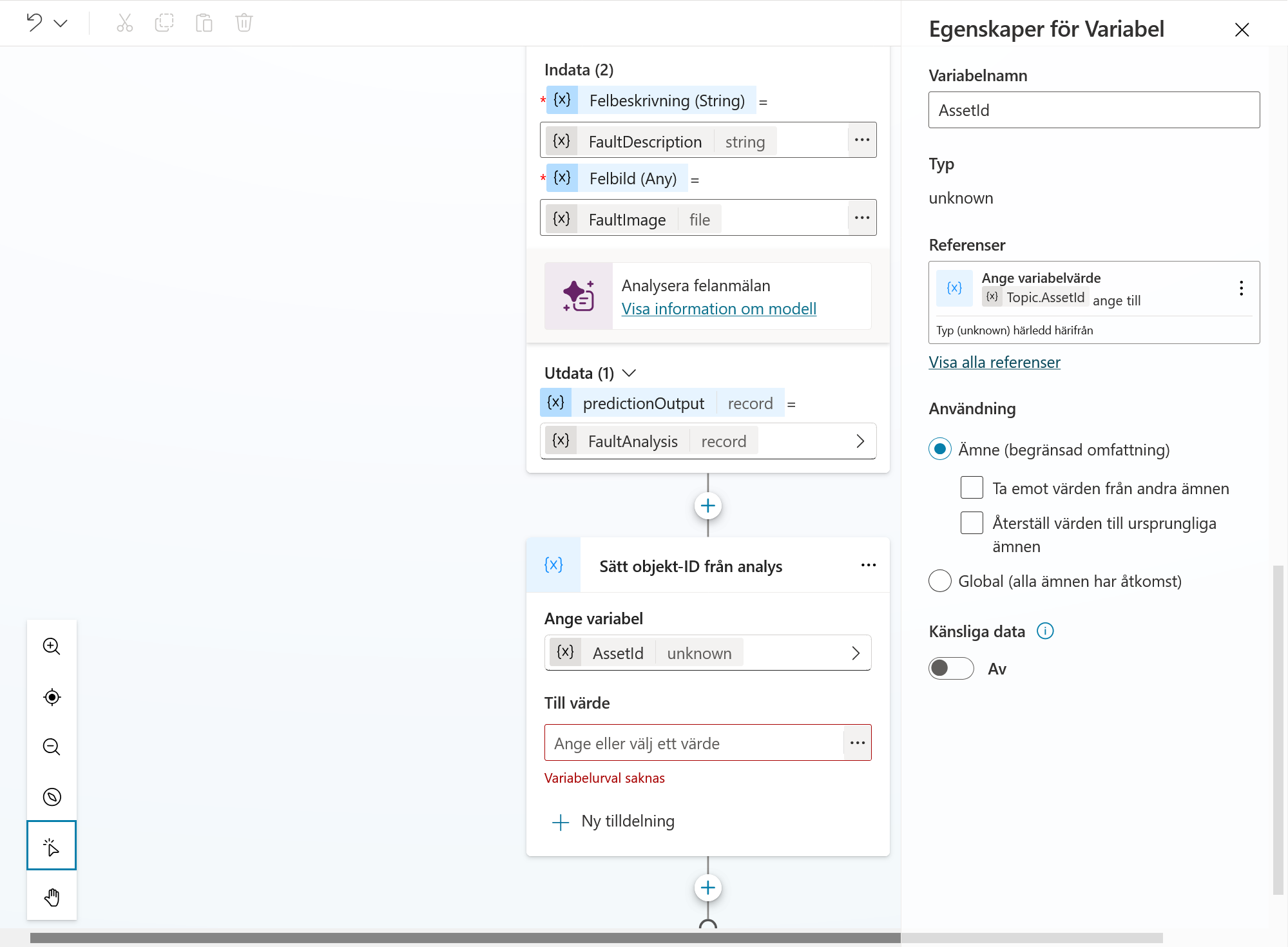Click Ny tilldelning to add assignment
Viewport: 1288px width, 947px height.
[613, 821]
